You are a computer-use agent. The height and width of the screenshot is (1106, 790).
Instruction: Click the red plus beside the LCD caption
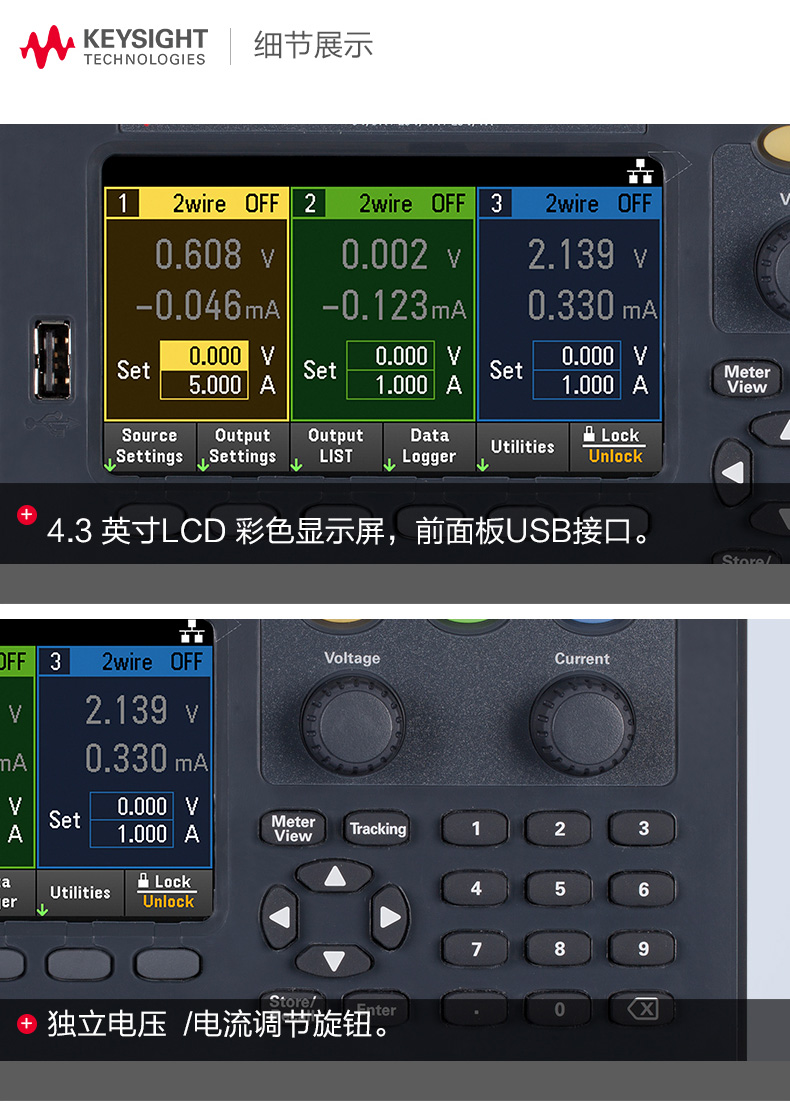coord(27,515)
